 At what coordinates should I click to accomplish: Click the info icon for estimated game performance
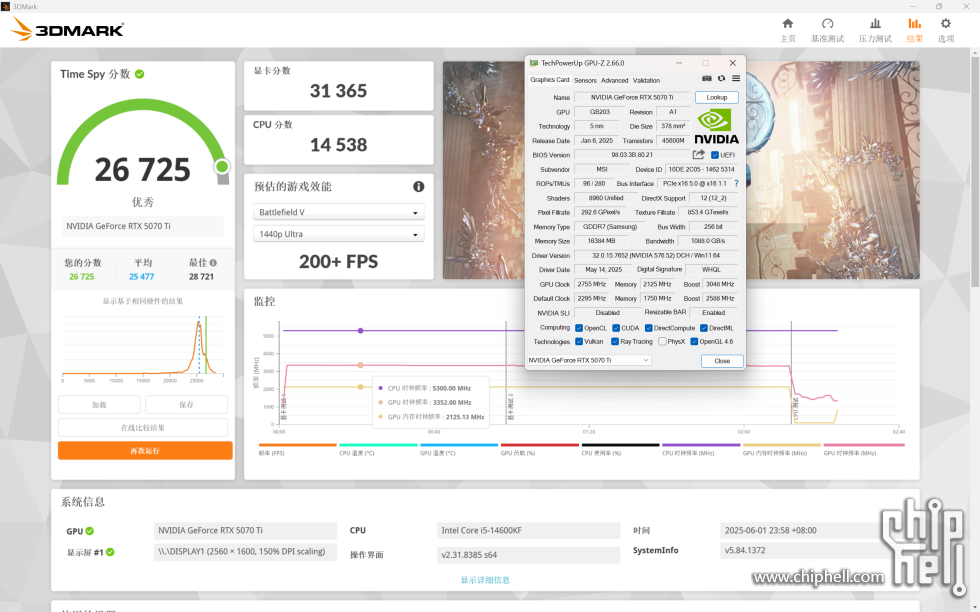point(418,186)
